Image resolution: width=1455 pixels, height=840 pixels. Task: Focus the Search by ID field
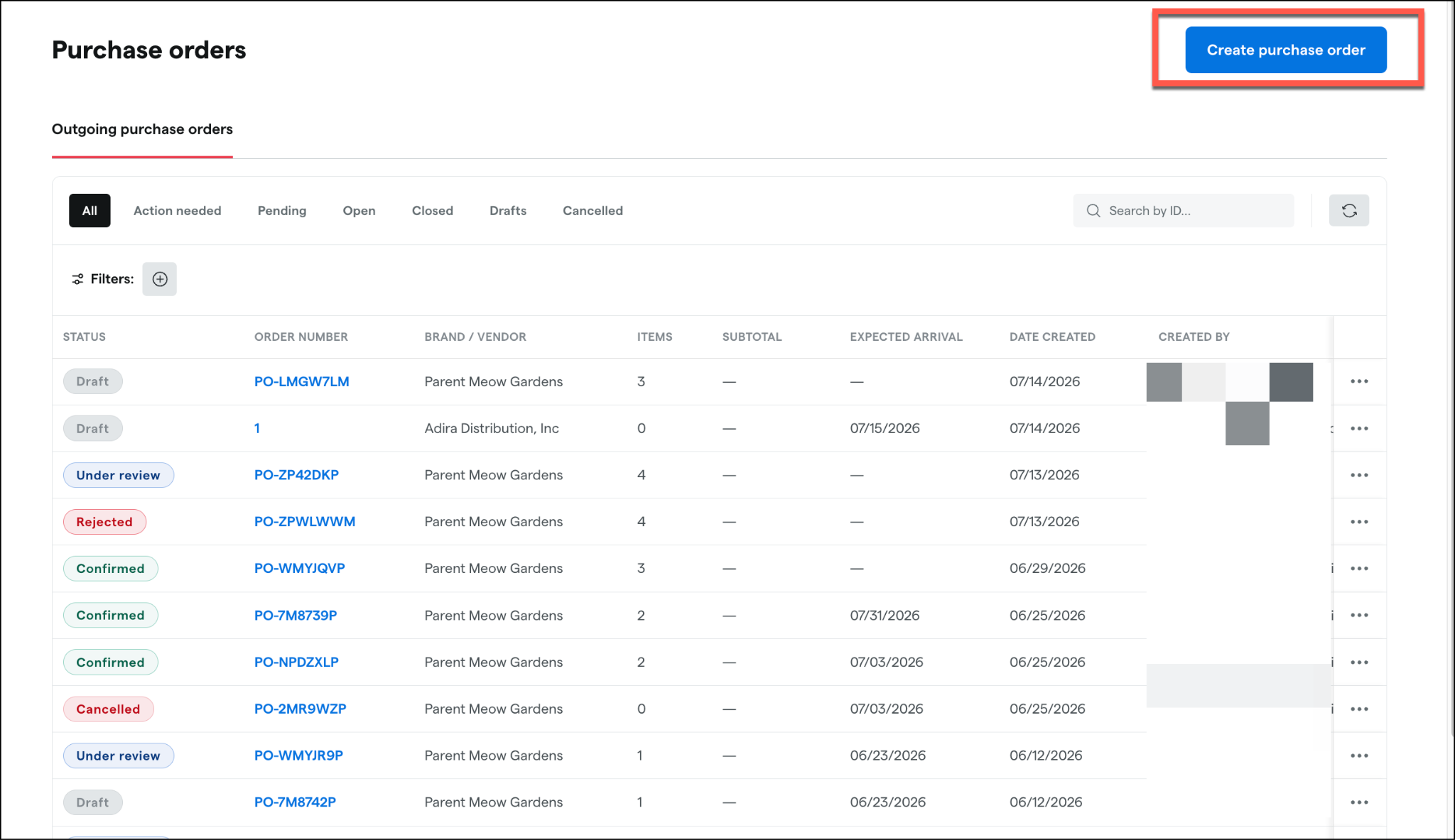point(1184,211)
